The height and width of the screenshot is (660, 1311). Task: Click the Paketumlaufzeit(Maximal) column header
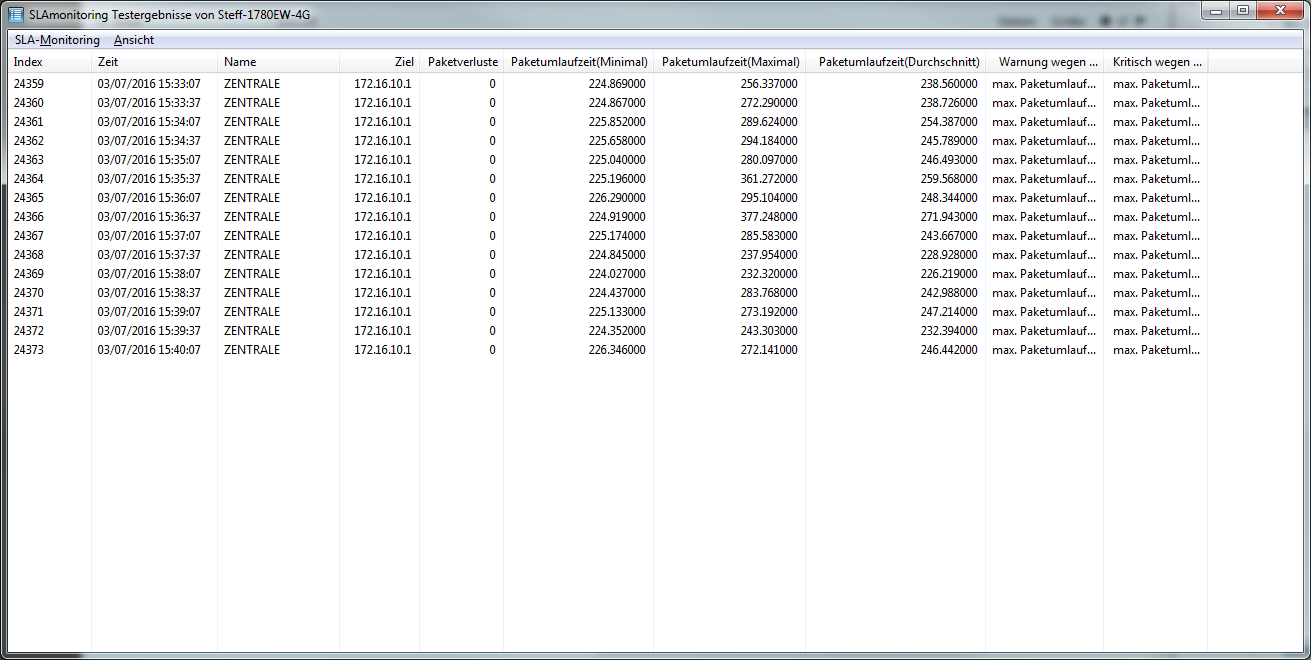click(730, 62)
